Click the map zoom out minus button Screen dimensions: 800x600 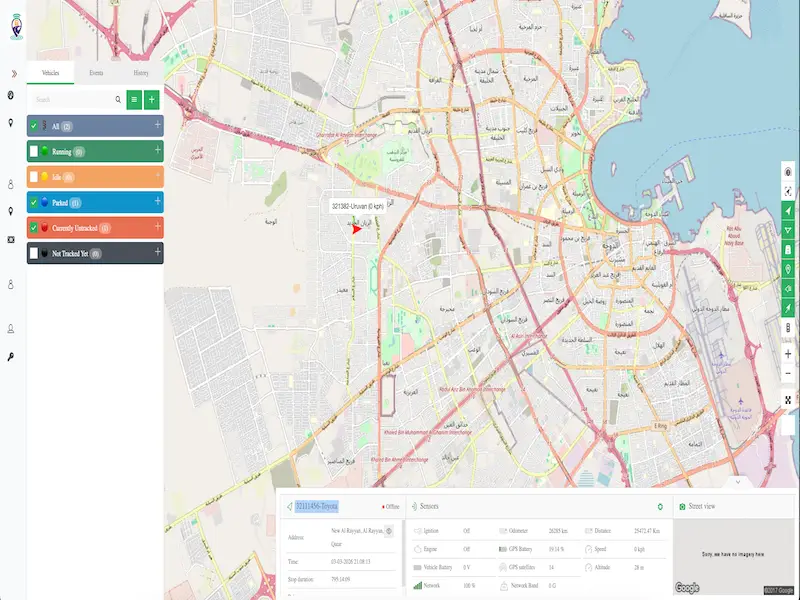(788, 373)
